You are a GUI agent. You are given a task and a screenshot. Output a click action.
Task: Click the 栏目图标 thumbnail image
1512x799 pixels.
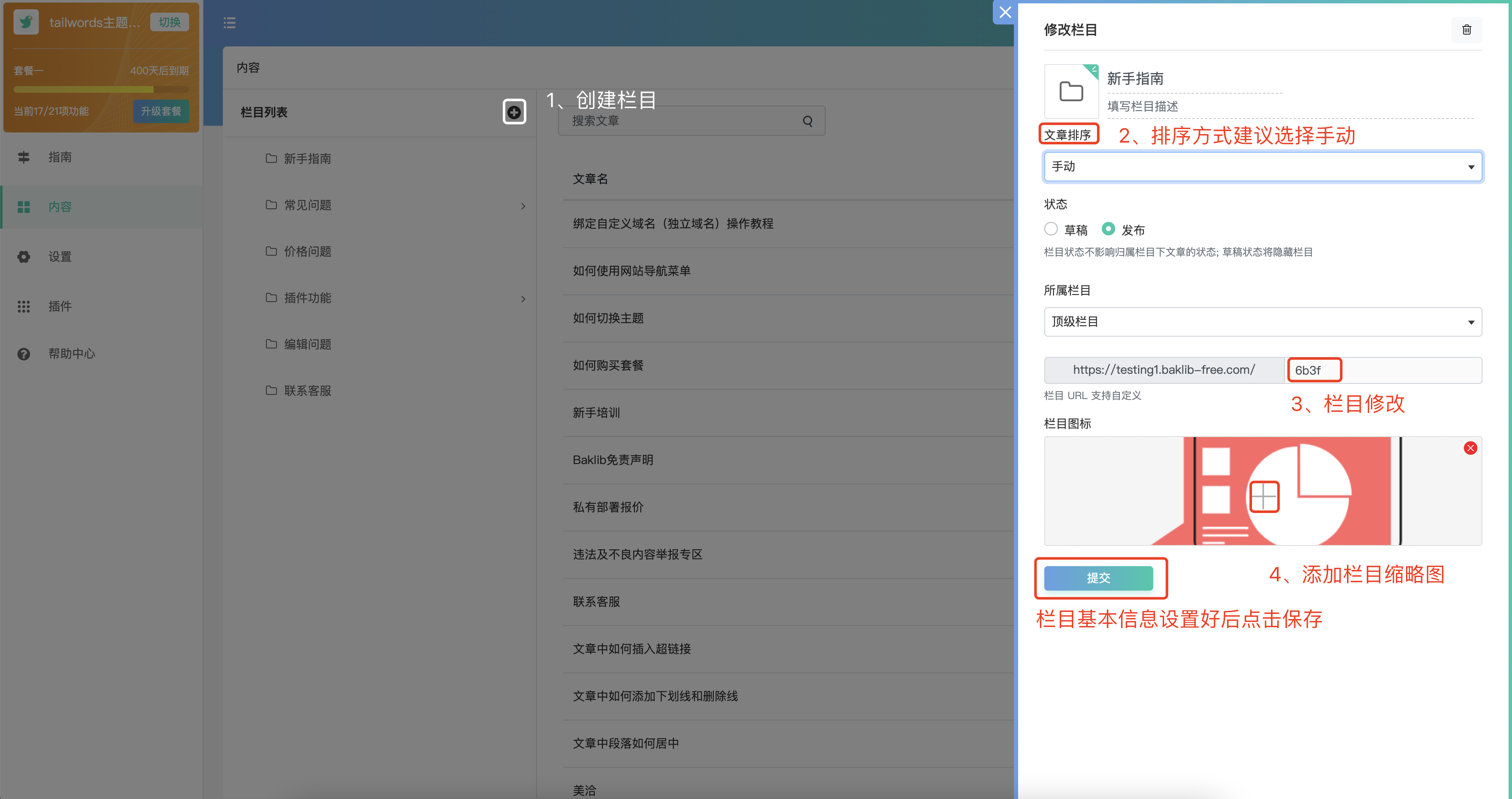(1263, 491)
